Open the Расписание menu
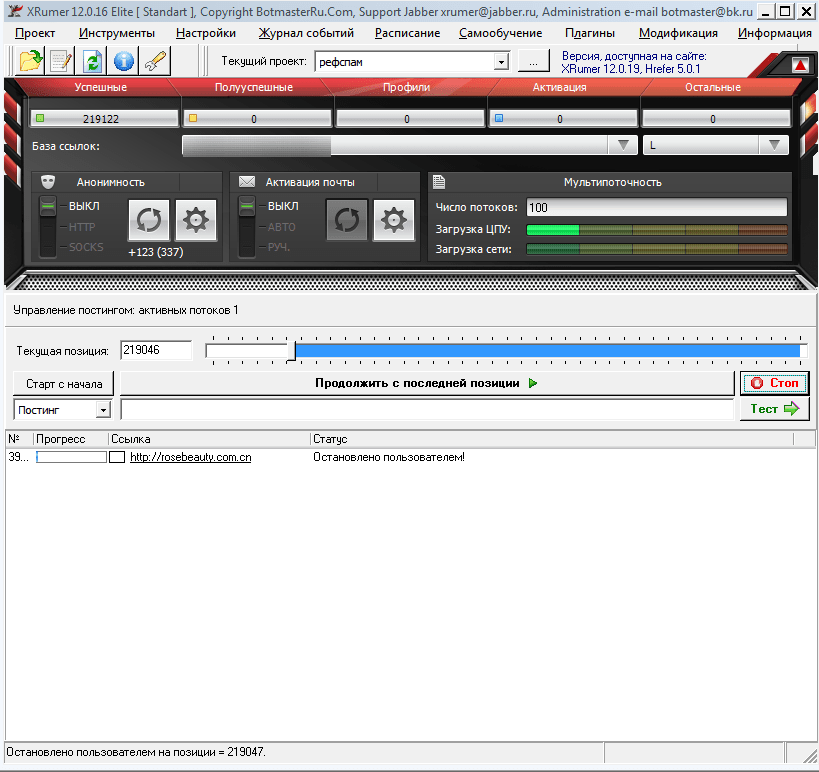Viewport: 819px width, 772px height. [407, 33]
